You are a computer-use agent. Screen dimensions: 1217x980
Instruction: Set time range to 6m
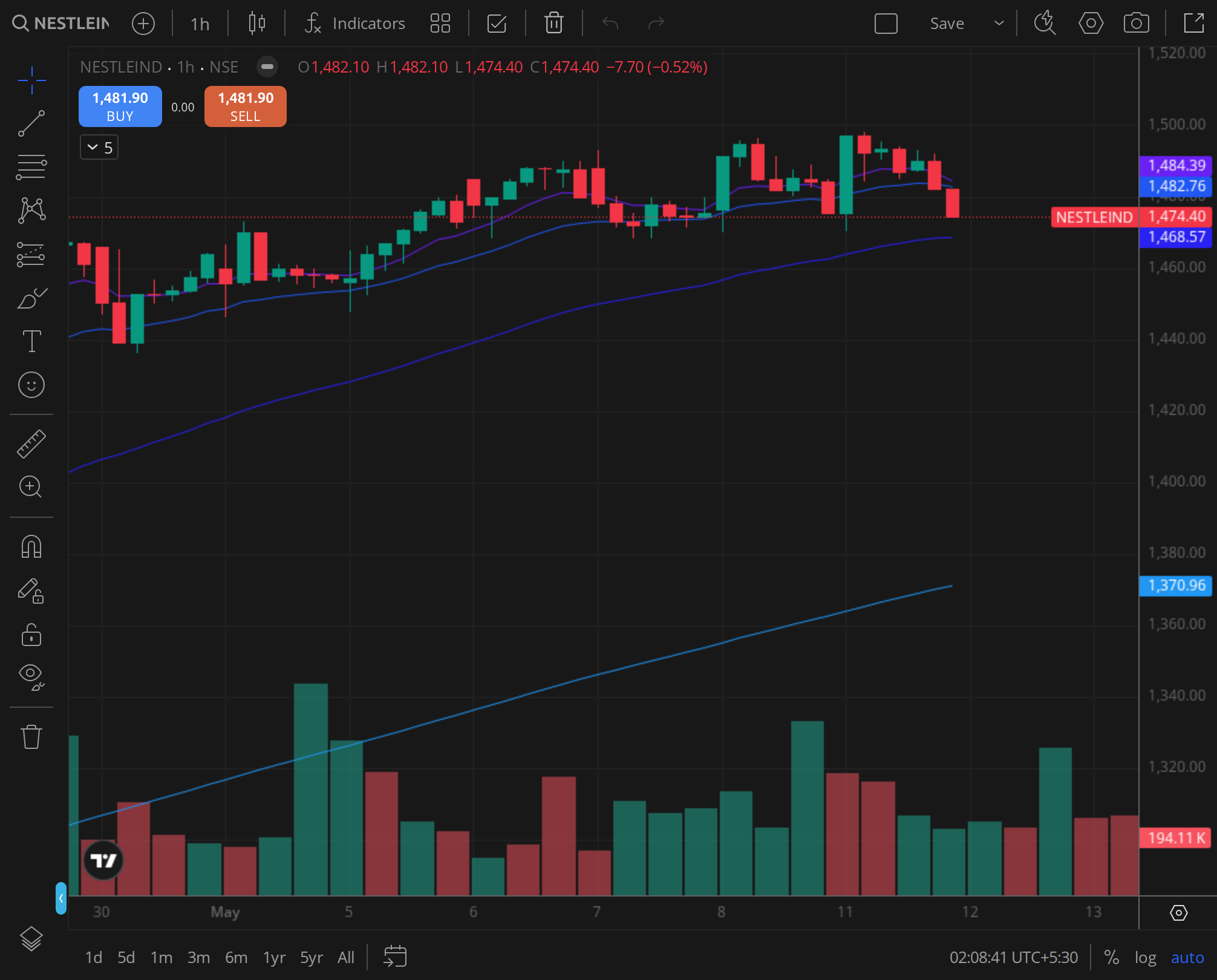pos(237,958)
